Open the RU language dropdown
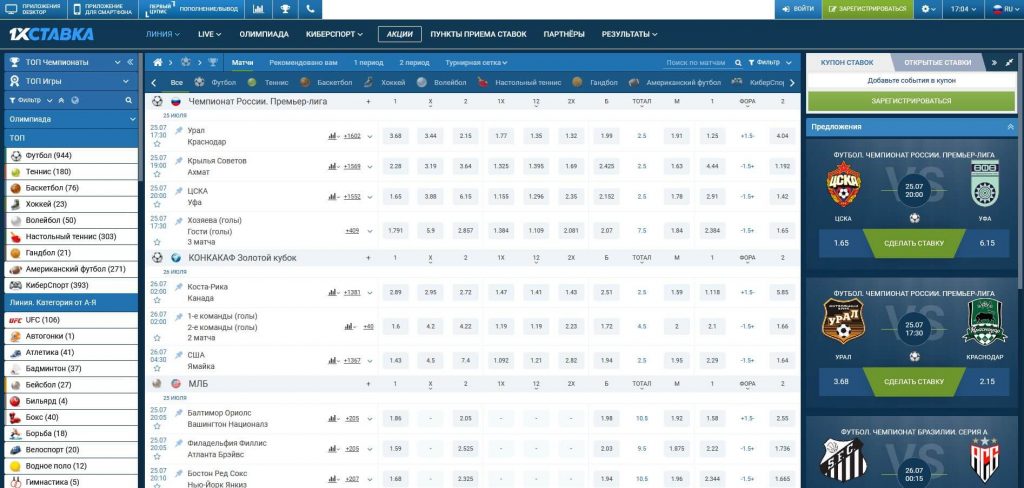Screen dimensions: 1024x488 click(x=1001, y=9)
